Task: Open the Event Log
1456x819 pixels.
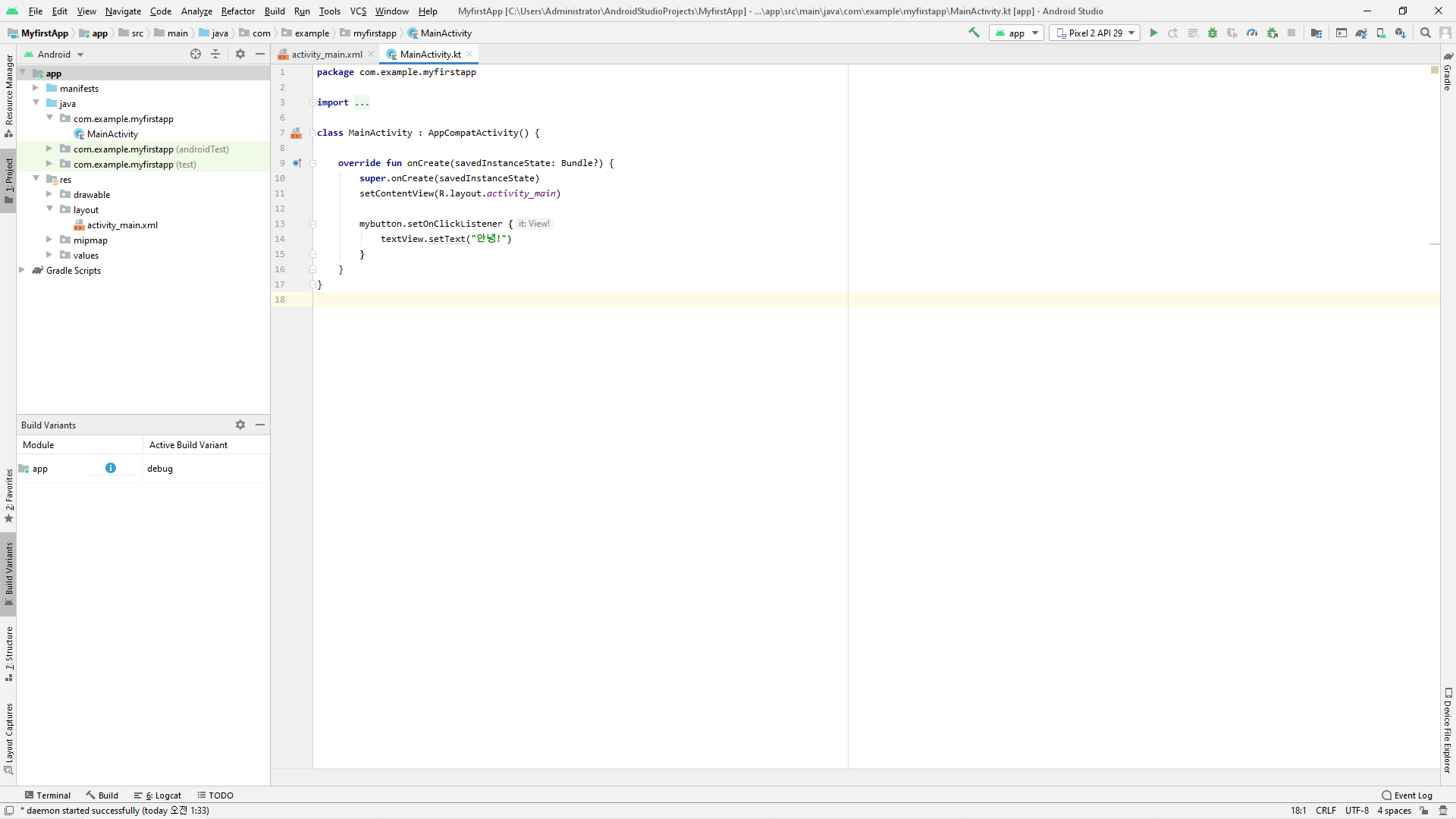Action: [x=1407, y=795]
